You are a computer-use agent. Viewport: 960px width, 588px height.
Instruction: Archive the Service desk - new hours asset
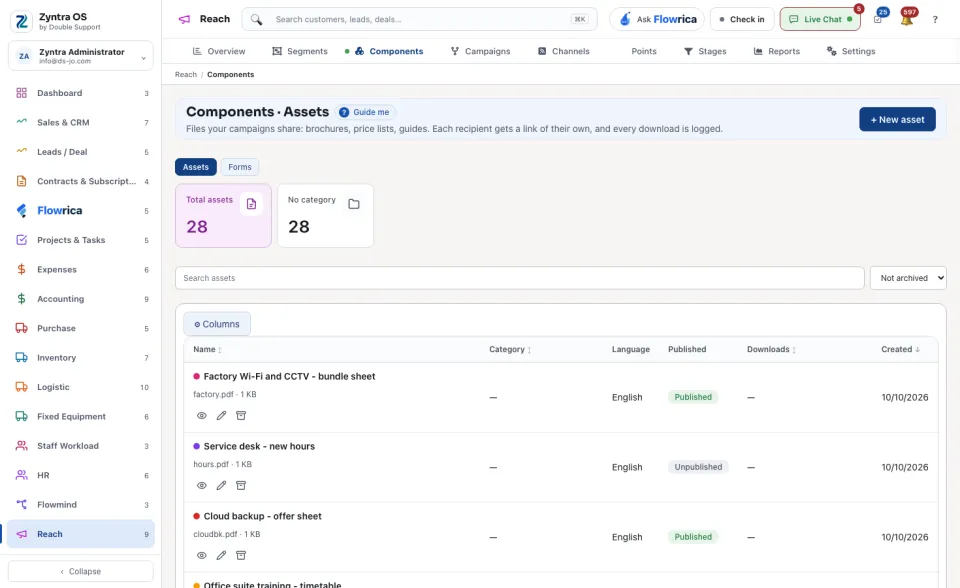(241, 485)
